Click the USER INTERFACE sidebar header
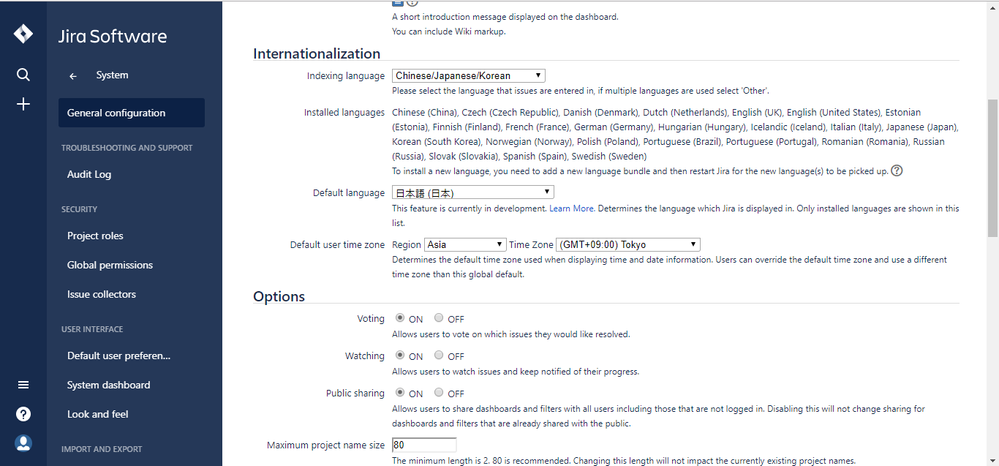This screenshot has width=999, height=466. pos(92,329)
